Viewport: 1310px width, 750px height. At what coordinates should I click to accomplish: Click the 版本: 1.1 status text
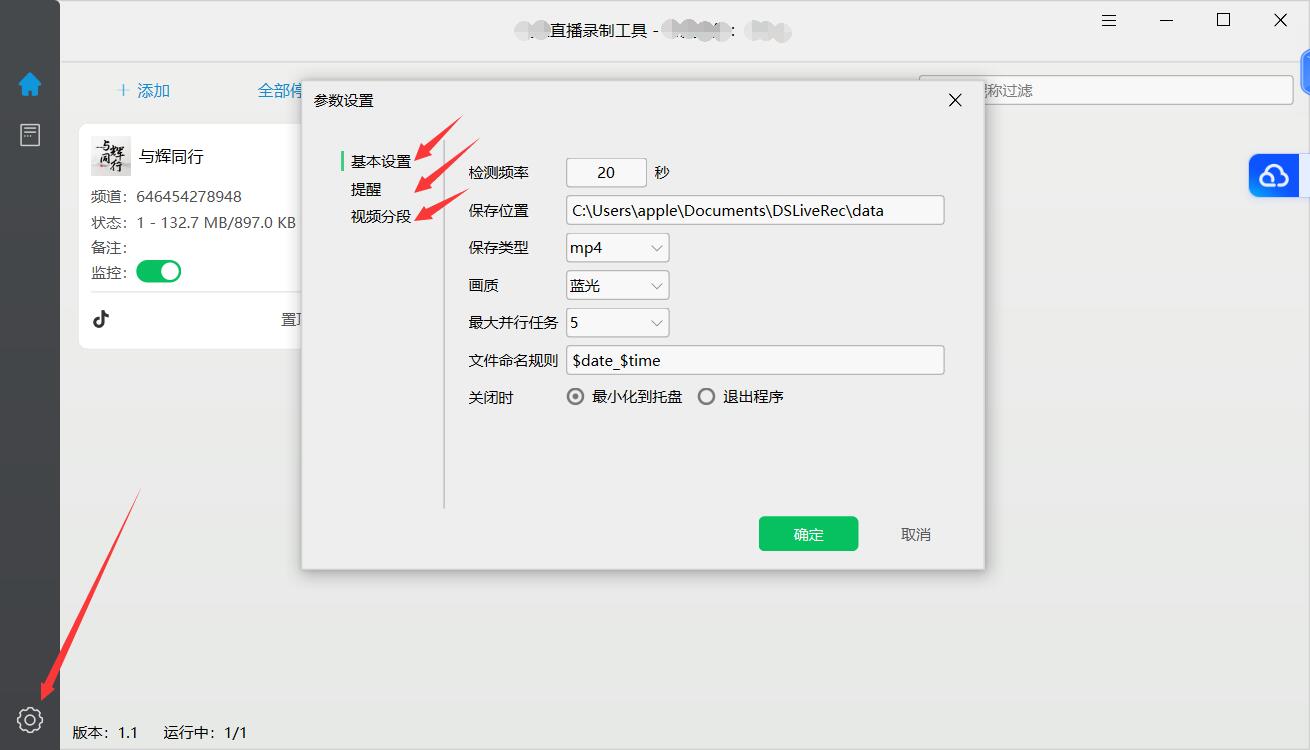pyautogui.click(x=105, y=732)
